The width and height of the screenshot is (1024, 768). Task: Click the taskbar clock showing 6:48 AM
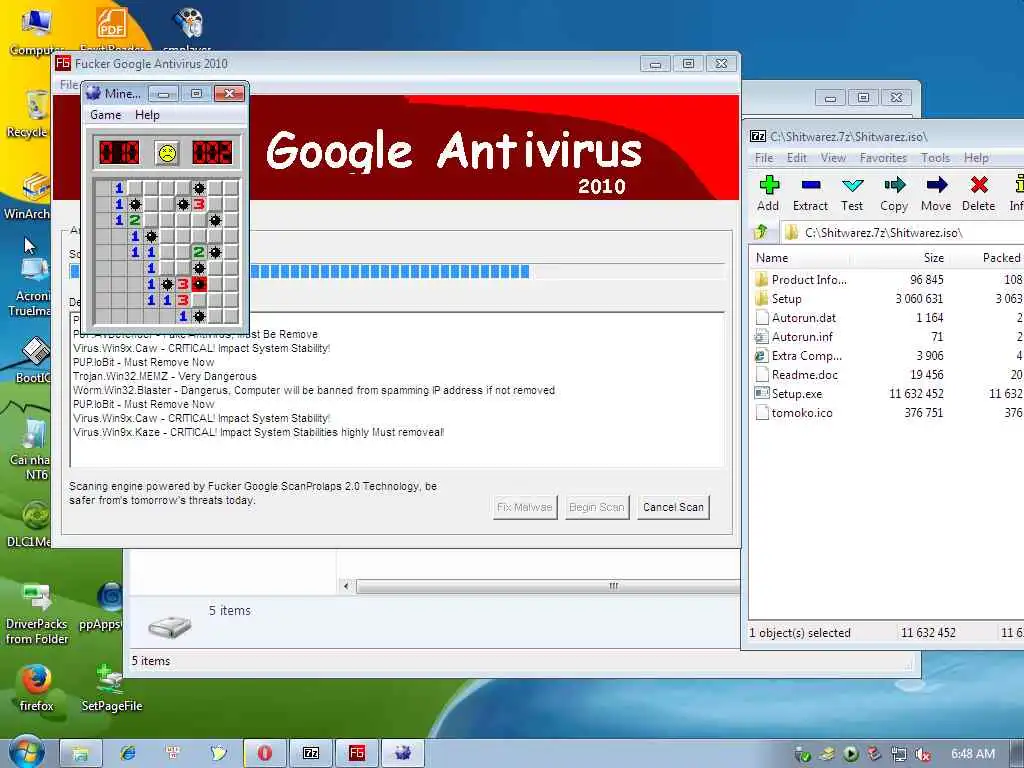coord(972,754)
